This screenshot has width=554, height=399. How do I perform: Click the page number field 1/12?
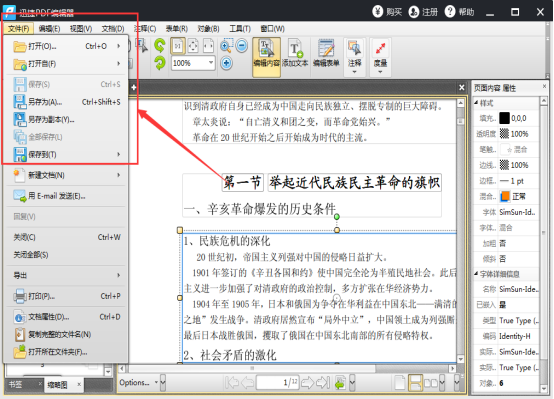(x=278, y=382)
